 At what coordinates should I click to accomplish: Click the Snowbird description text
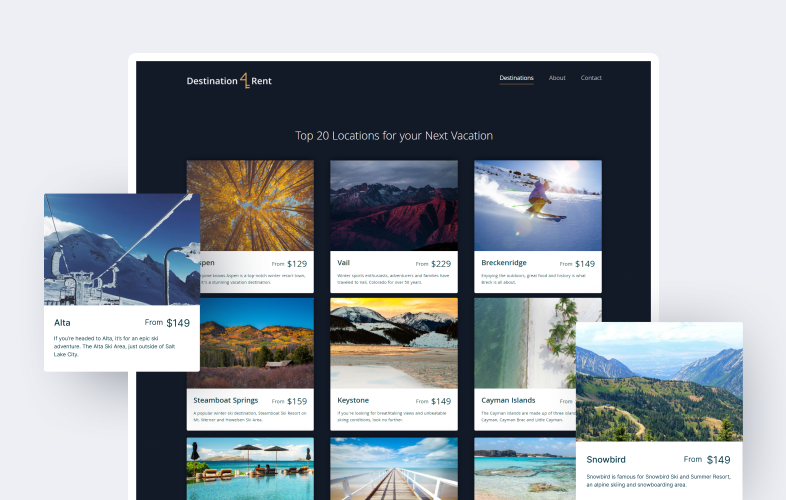coord(659,480)
